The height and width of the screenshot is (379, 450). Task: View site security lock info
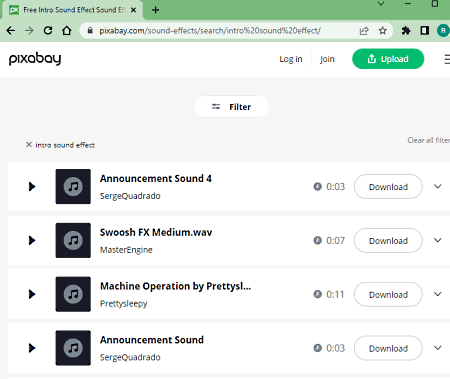[x=90, y=31]
